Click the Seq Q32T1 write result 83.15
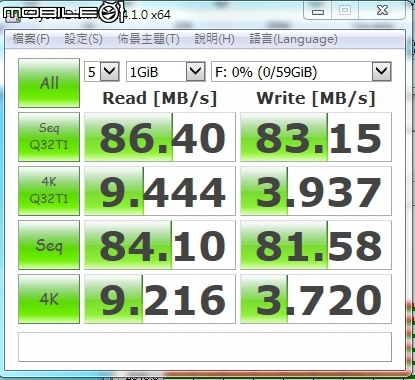Viewport: 415px width, 380px height. pyautogui.click(x=316, y=137)
